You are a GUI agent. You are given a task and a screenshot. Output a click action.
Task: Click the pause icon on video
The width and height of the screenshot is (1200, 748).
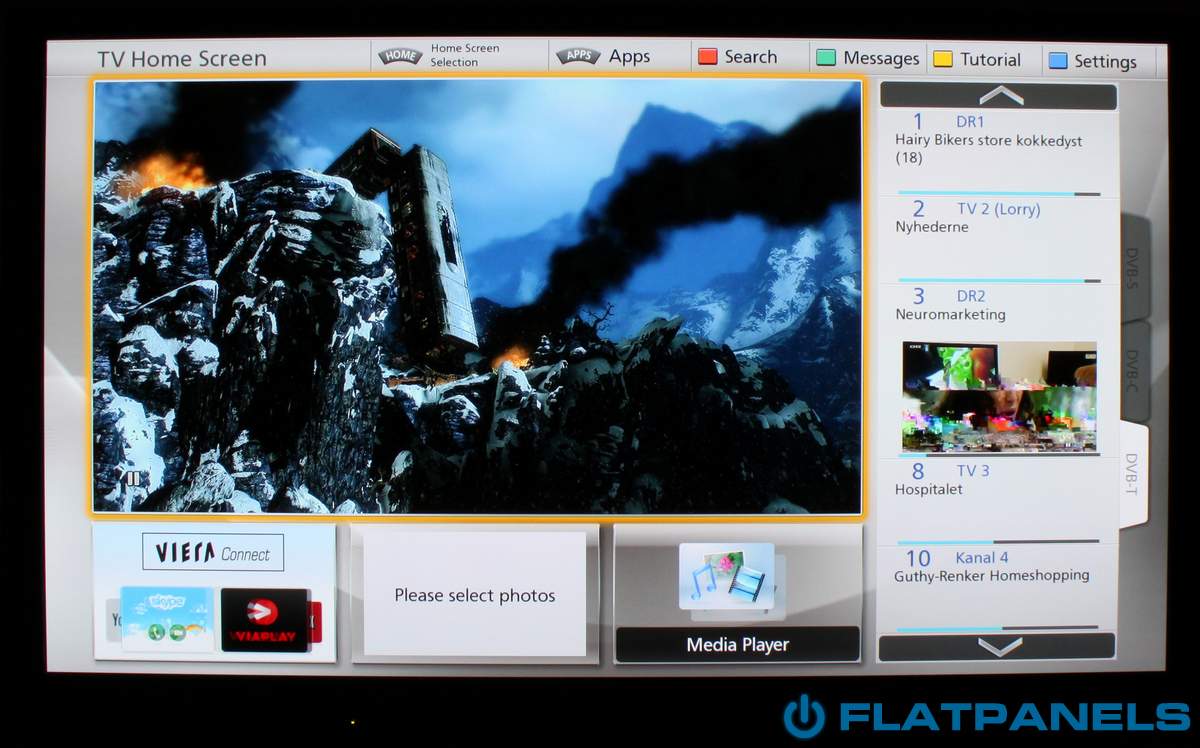click(x=132, y=479)
